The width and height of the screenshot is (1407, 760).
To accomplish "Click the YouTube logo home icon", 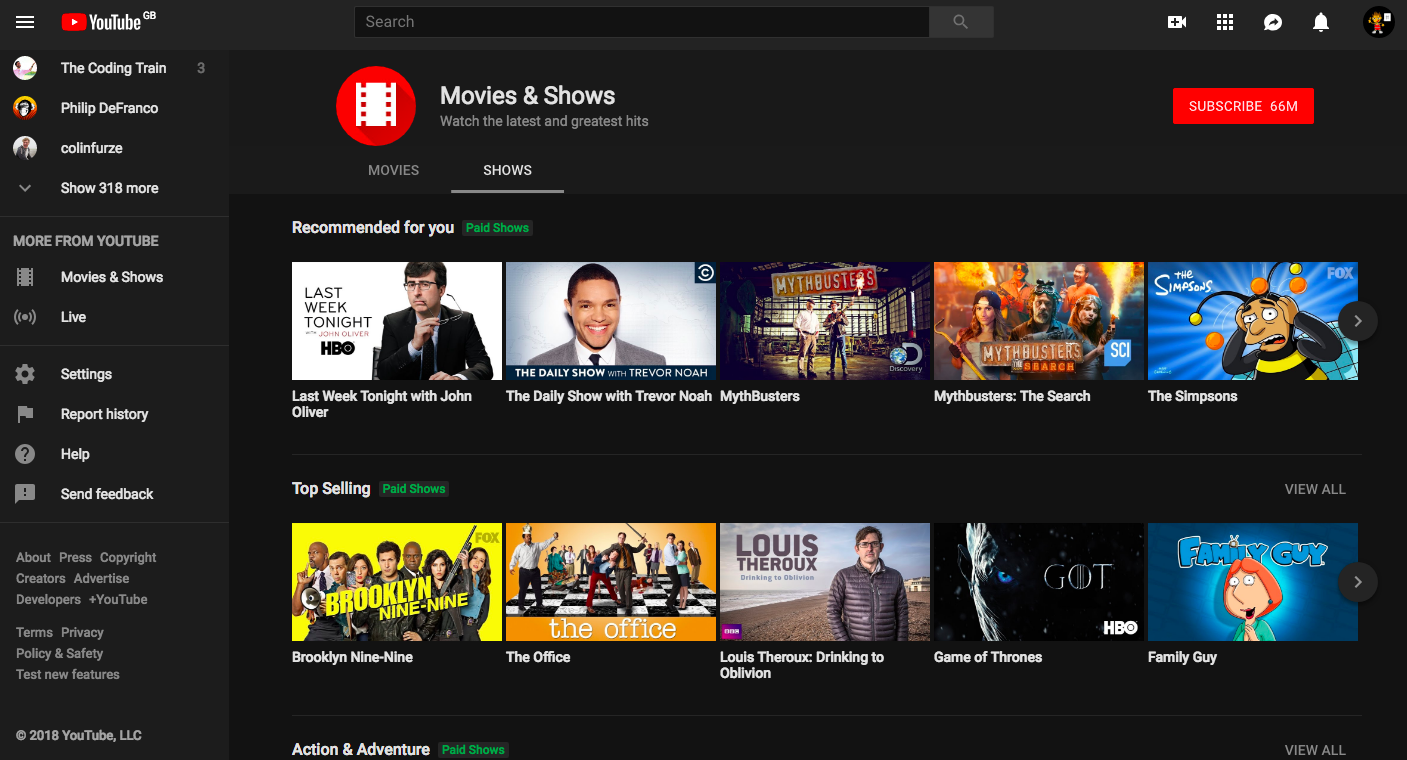I will (x=102, y=22).
